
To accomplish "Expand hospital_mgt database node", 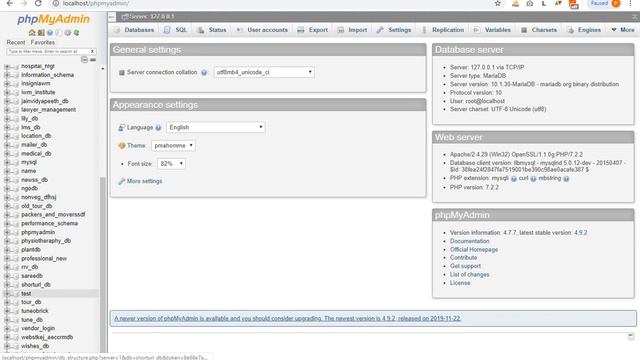I will point(7,66).
